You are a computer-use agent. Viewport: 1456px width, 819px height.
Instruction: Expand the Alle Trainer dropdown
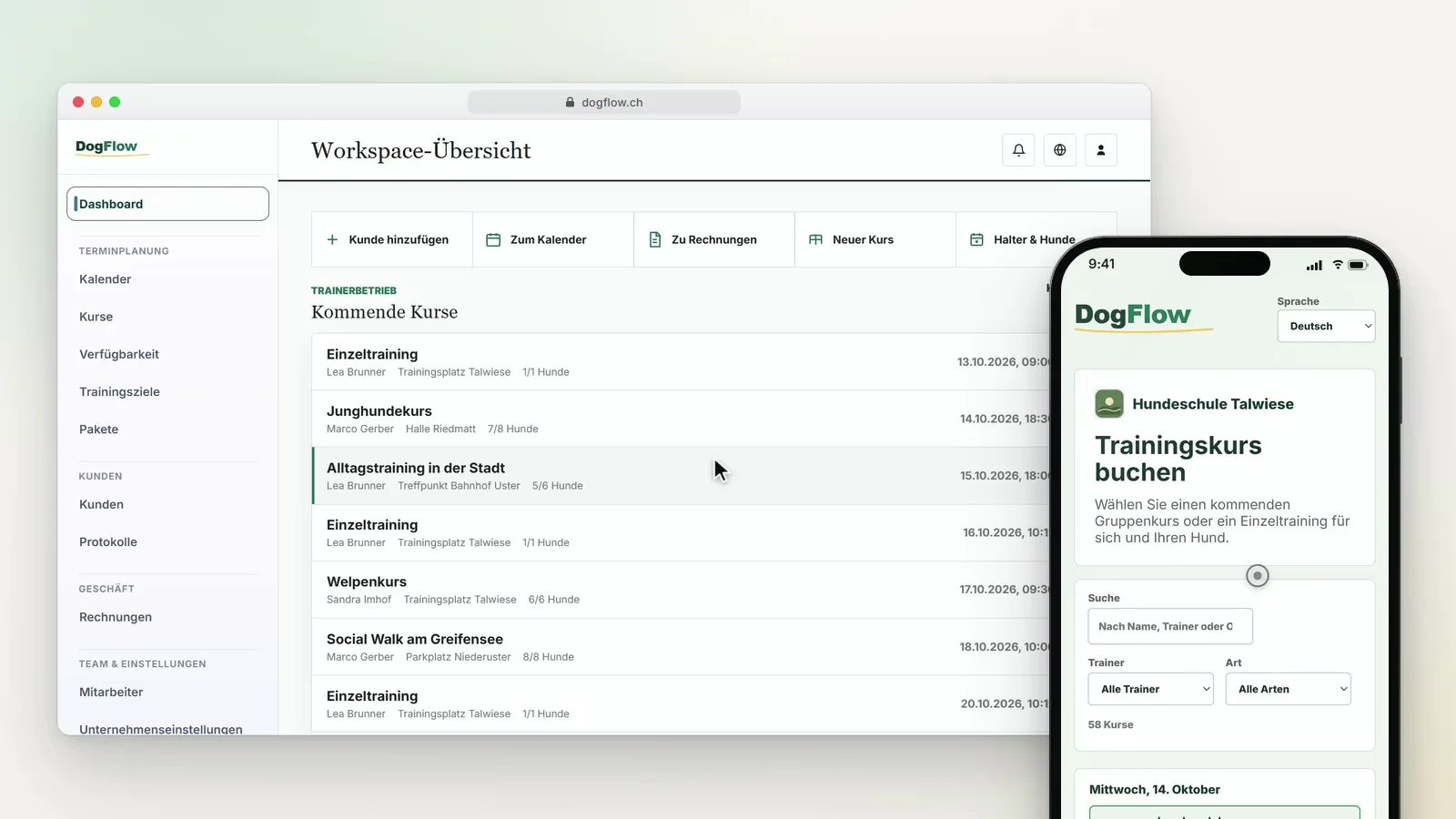click(1151, 689)
